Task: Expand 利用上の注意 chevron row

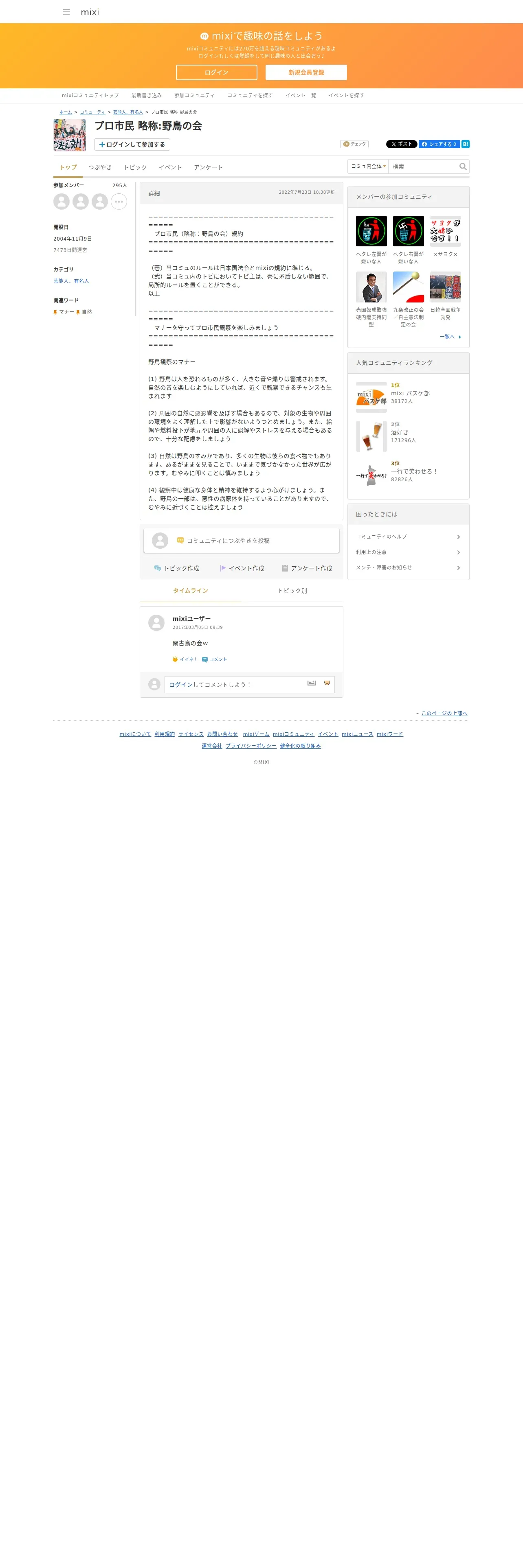Action: [x=409, y=552]
